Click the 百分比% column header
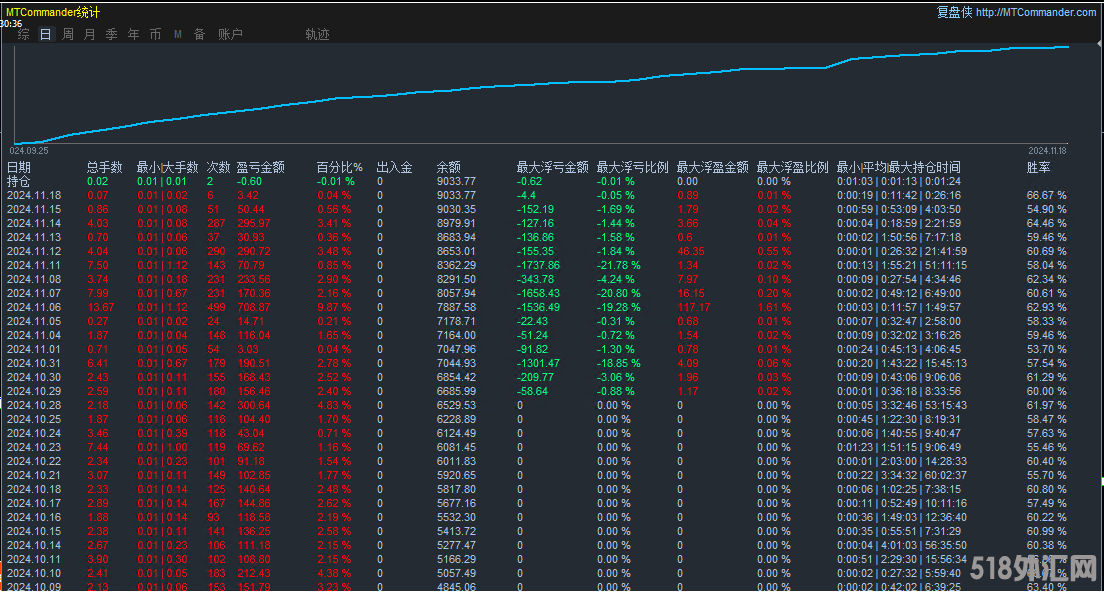Screen dimensions: 1104x592 pyautogui.click(x=339, y=167)
